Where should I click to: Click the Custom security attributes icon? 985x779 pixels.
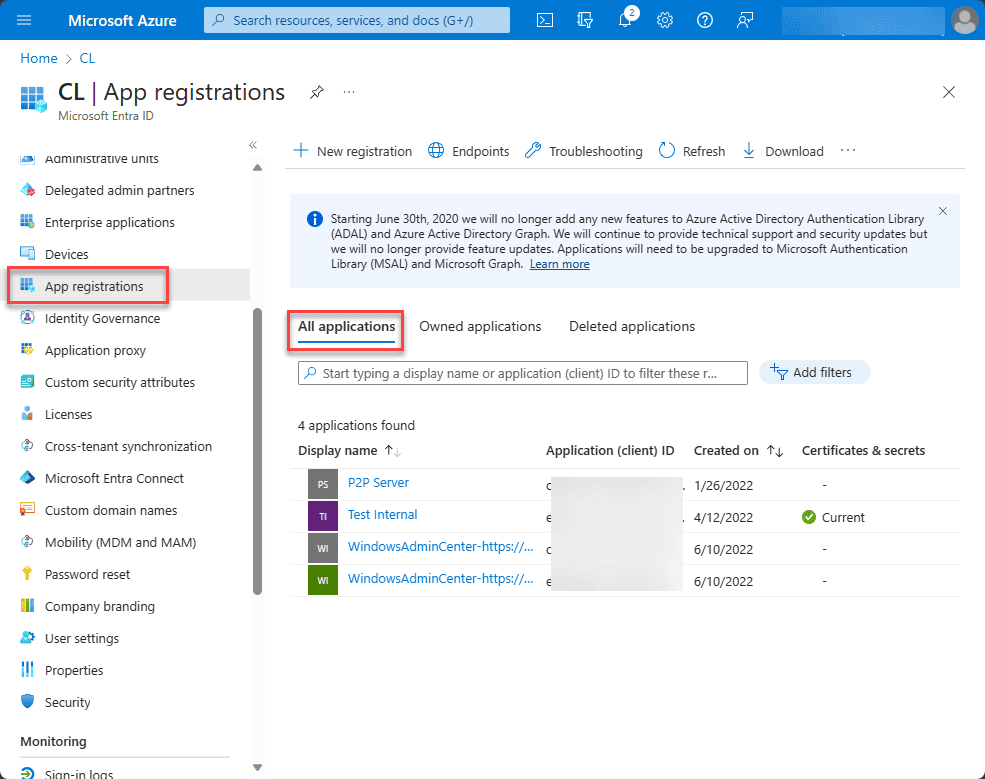point(27,381)
